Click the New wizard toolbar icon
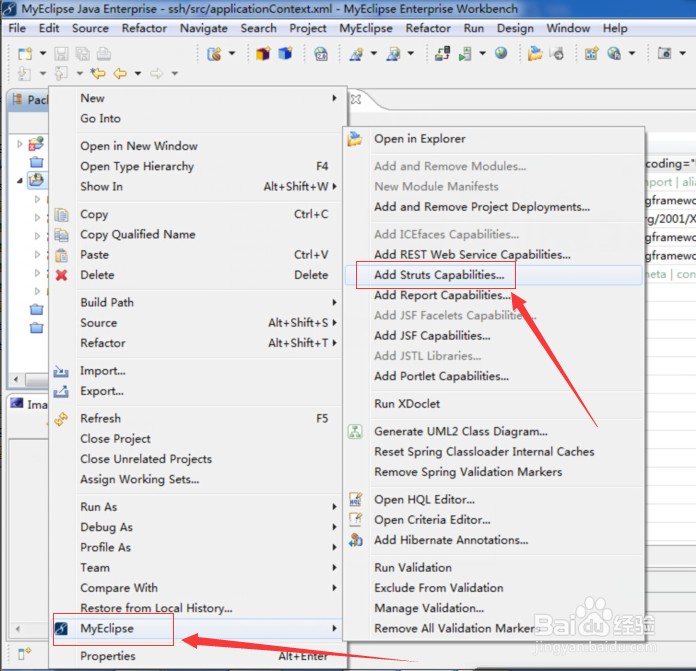The width and height of the screenshot is (696, 671). pos(25,54)
